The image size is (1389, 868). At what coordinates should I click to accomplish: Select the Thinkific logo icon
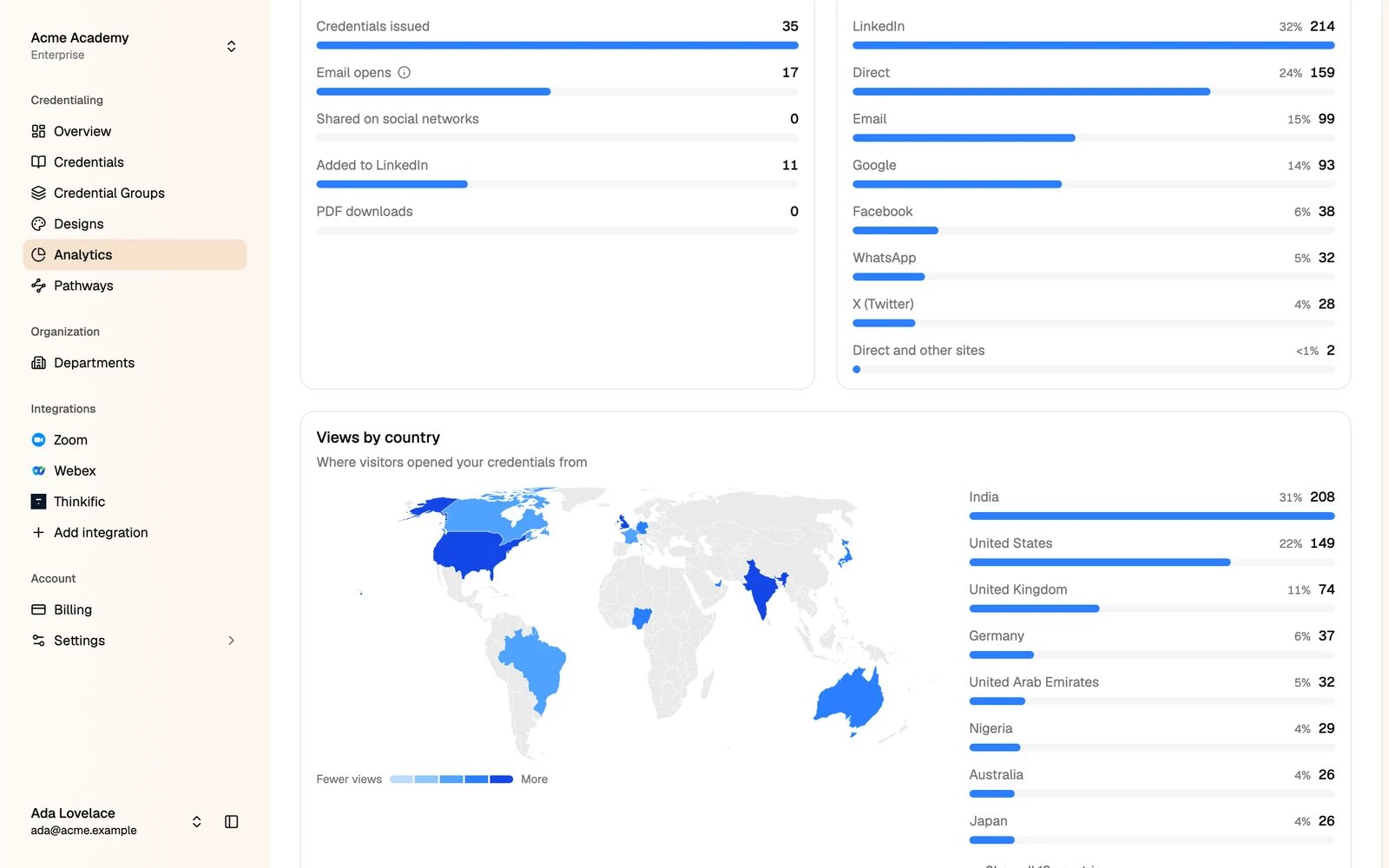[x=38, y=502]
